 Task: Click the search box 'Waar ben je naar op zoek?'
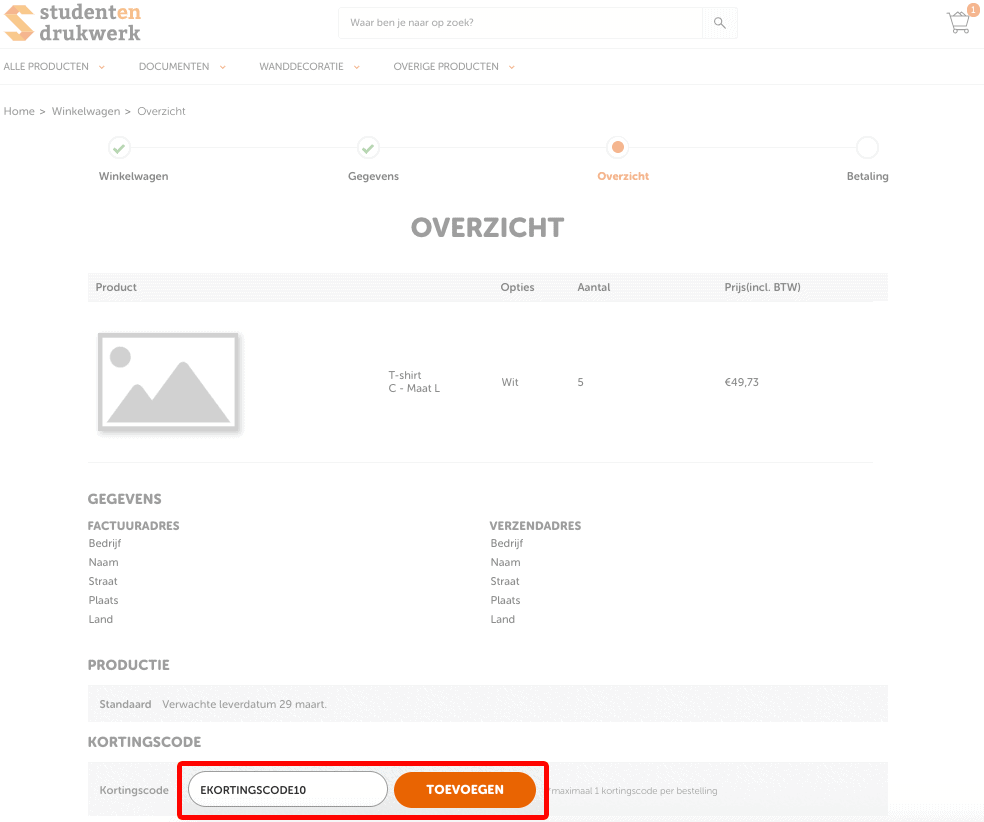[520, 23]
